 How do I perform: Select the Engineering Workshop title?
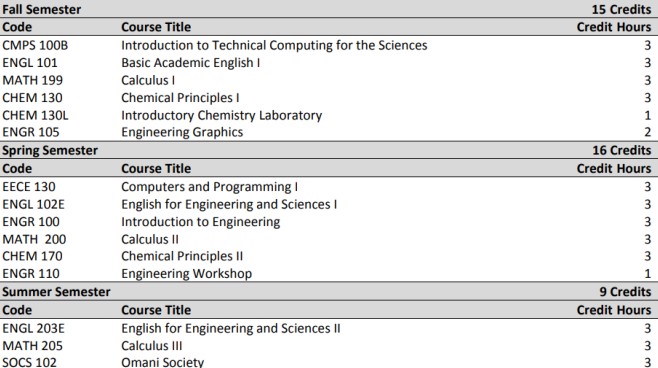187,274
